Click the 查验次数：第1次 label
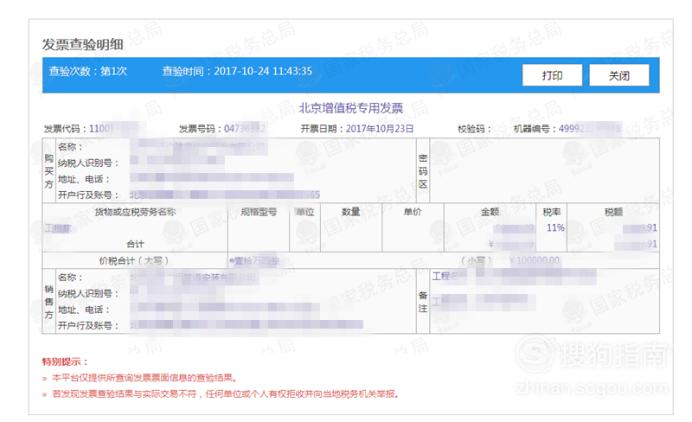 (x=88, y=71)
